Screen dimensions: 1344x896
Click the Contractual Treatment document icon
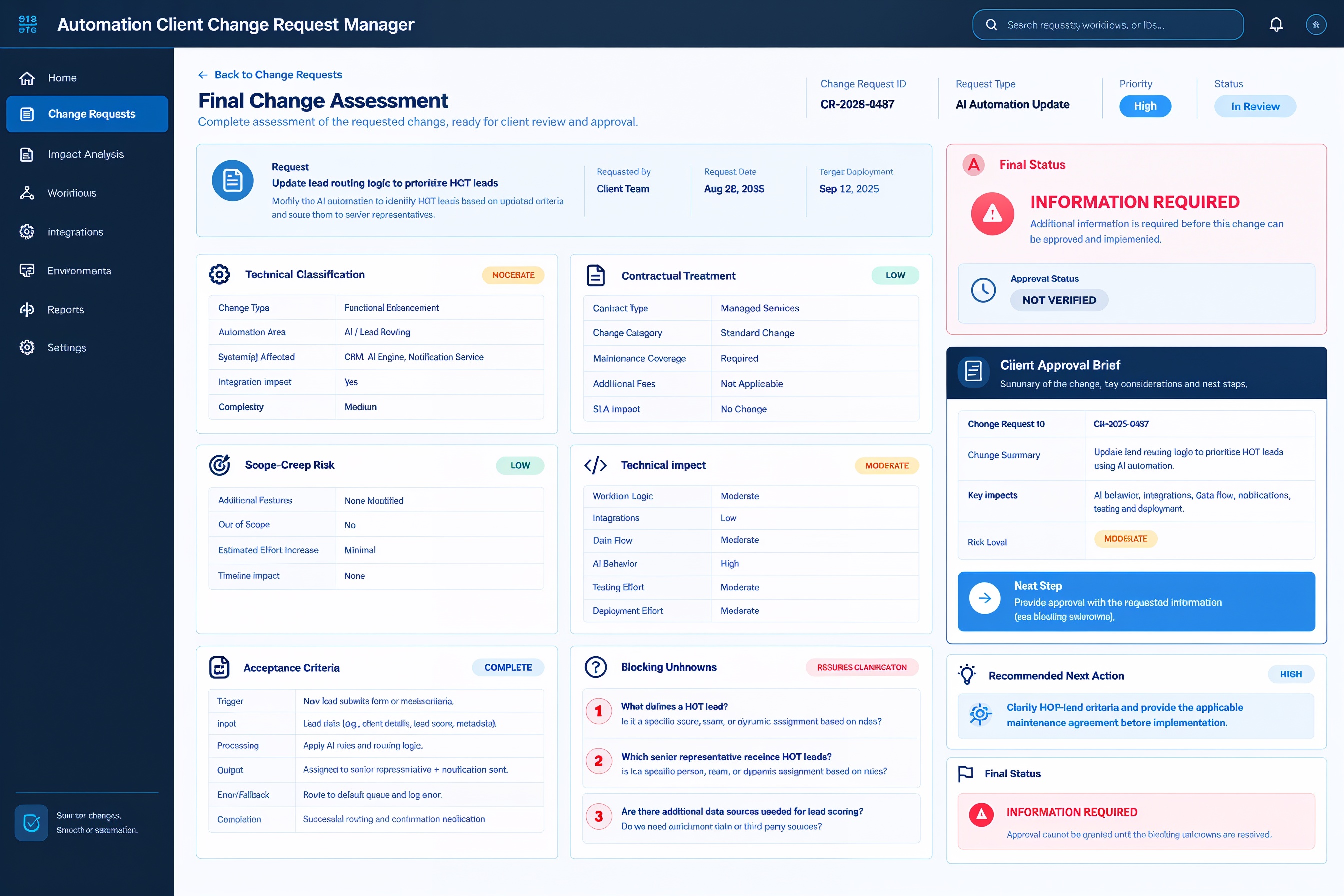point(596,275)
